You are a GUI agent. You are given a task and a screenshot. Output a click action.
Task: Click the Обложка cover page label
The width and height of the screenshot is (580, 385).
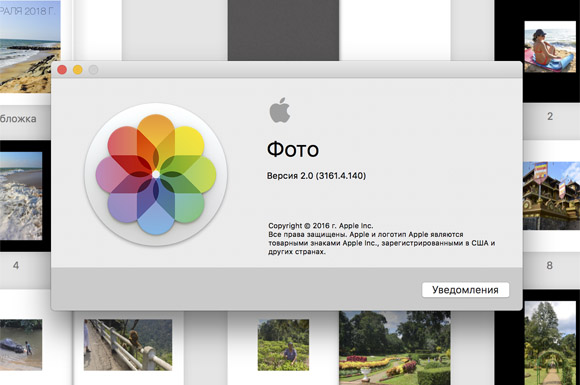(x=18, y=119)
